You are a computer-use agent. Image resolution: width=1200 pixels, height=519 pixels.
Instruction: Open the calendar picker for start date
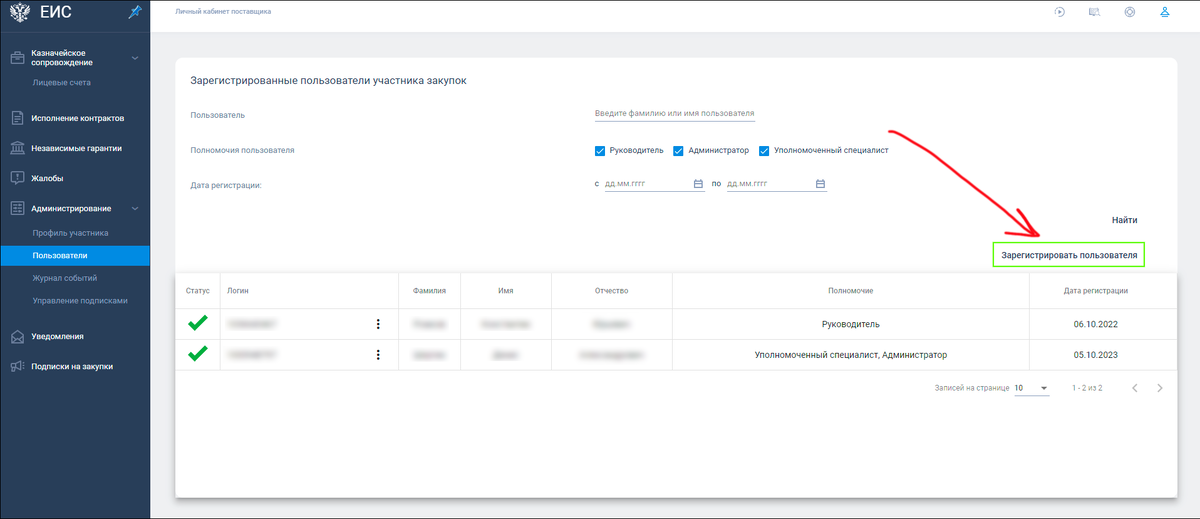point(698,184)
